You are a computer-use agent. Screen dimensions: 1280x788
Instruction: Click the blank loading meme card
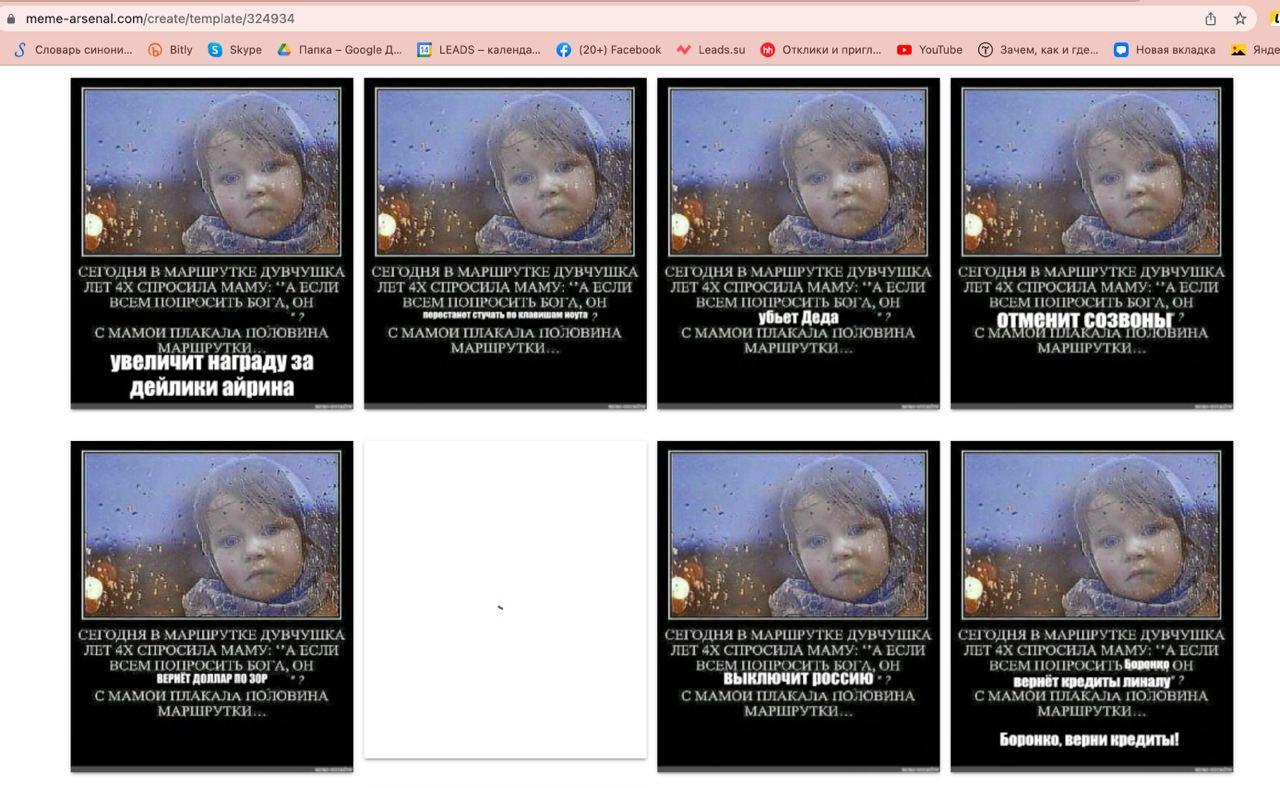(505, 599)
